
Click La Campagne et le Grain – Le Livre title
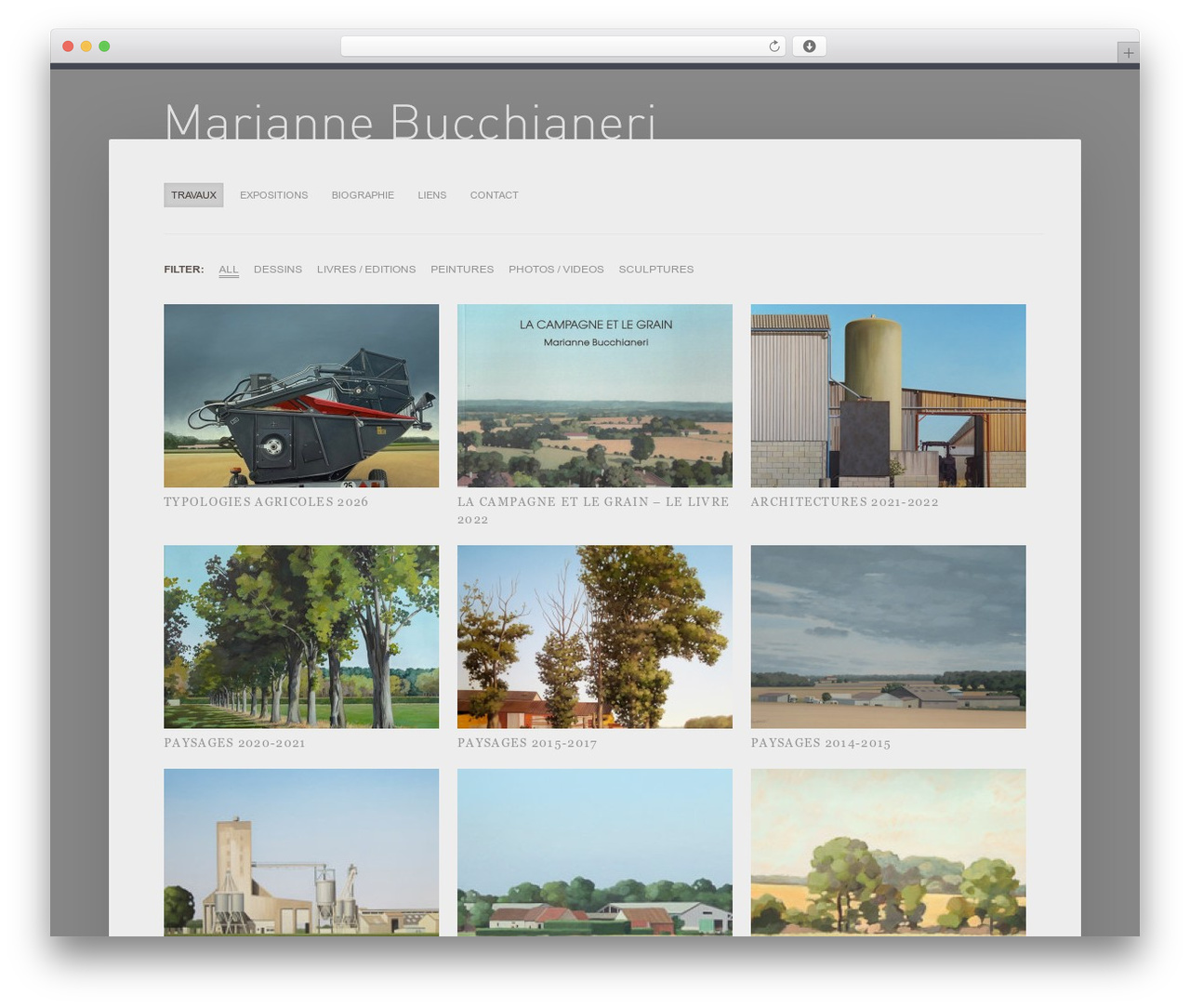tap(593, 511)
